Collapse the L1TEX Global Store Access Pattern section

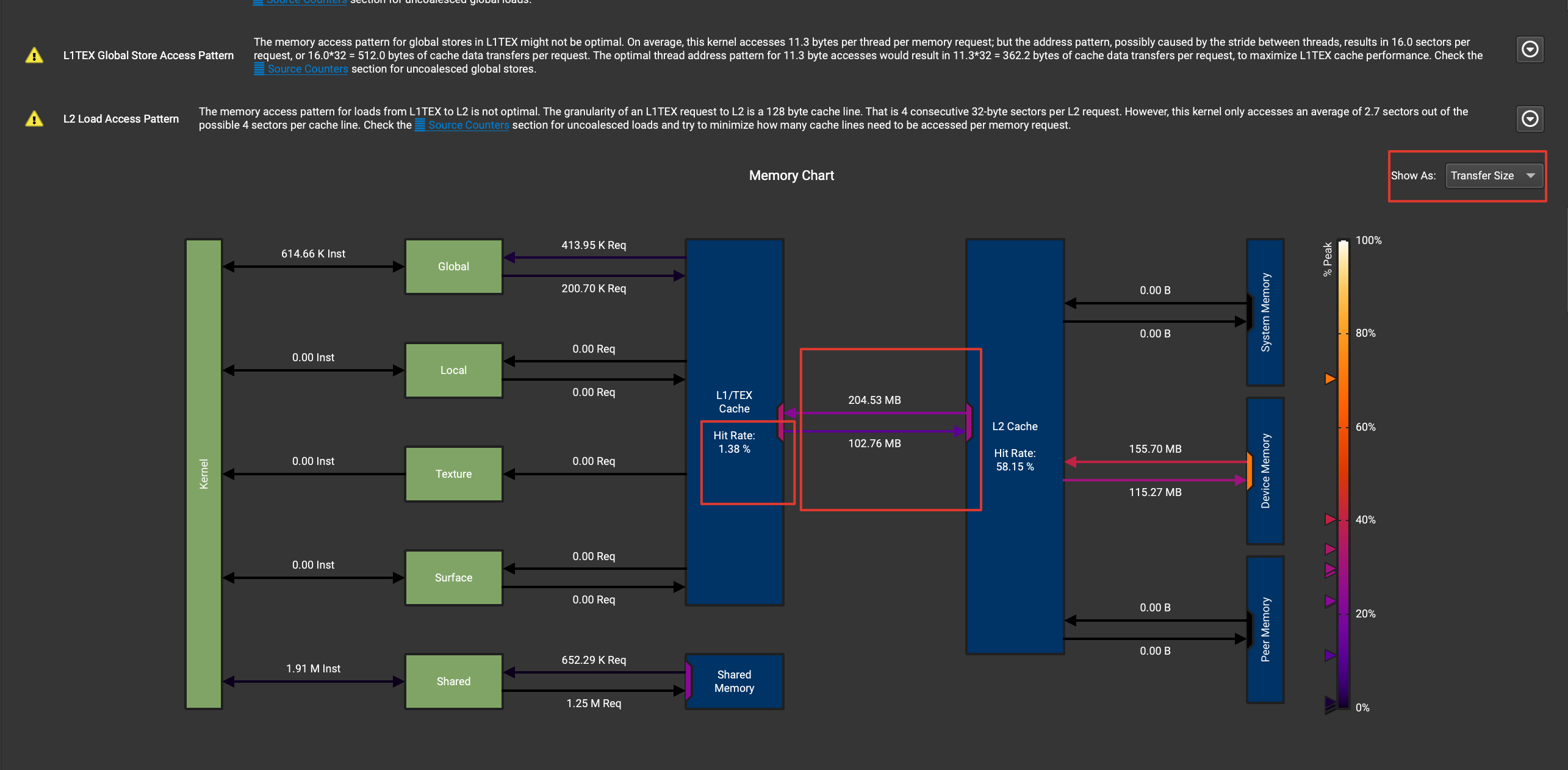click(x=1530, y=49)
